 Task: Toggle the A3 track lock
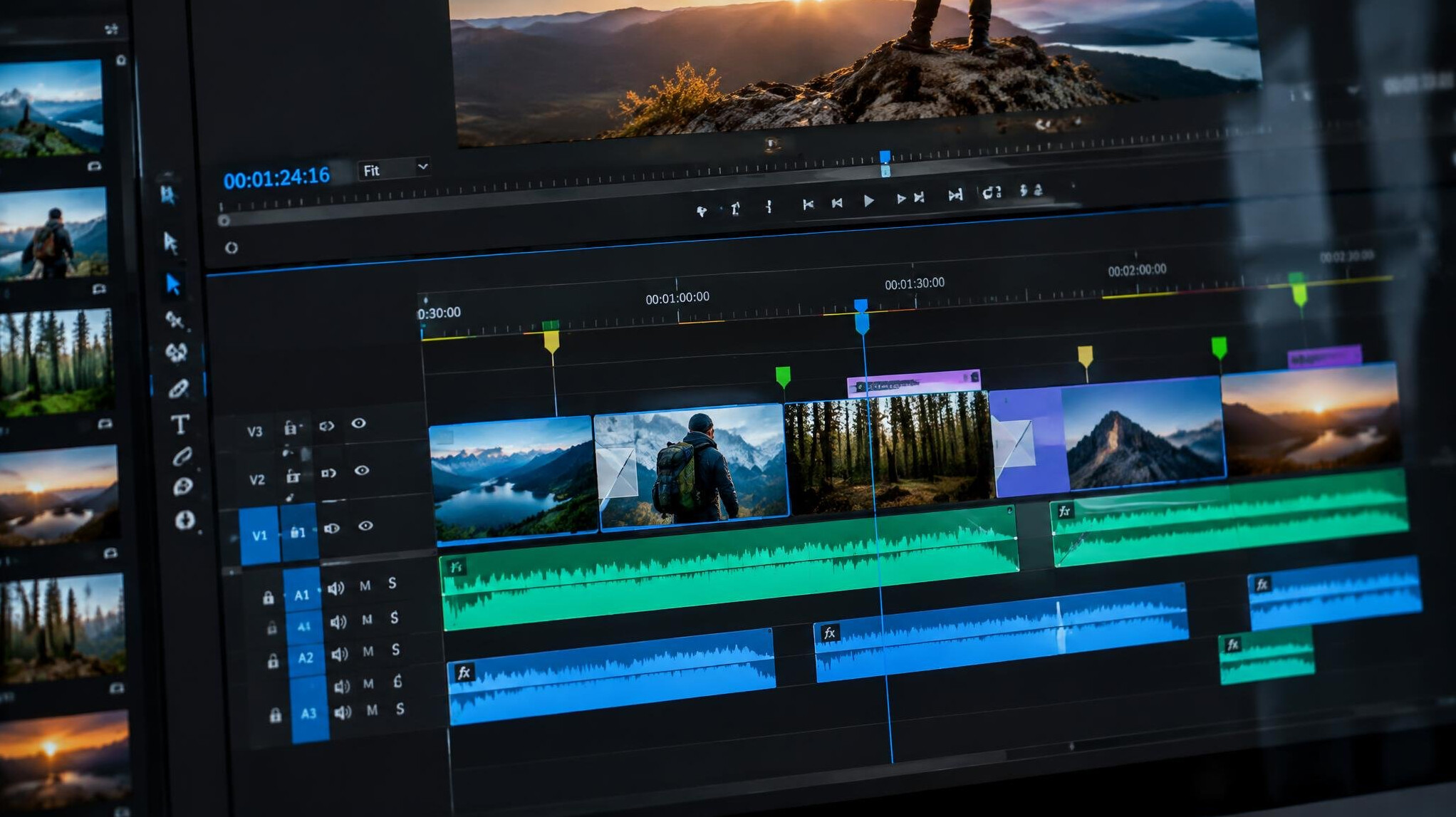(275, 715)
